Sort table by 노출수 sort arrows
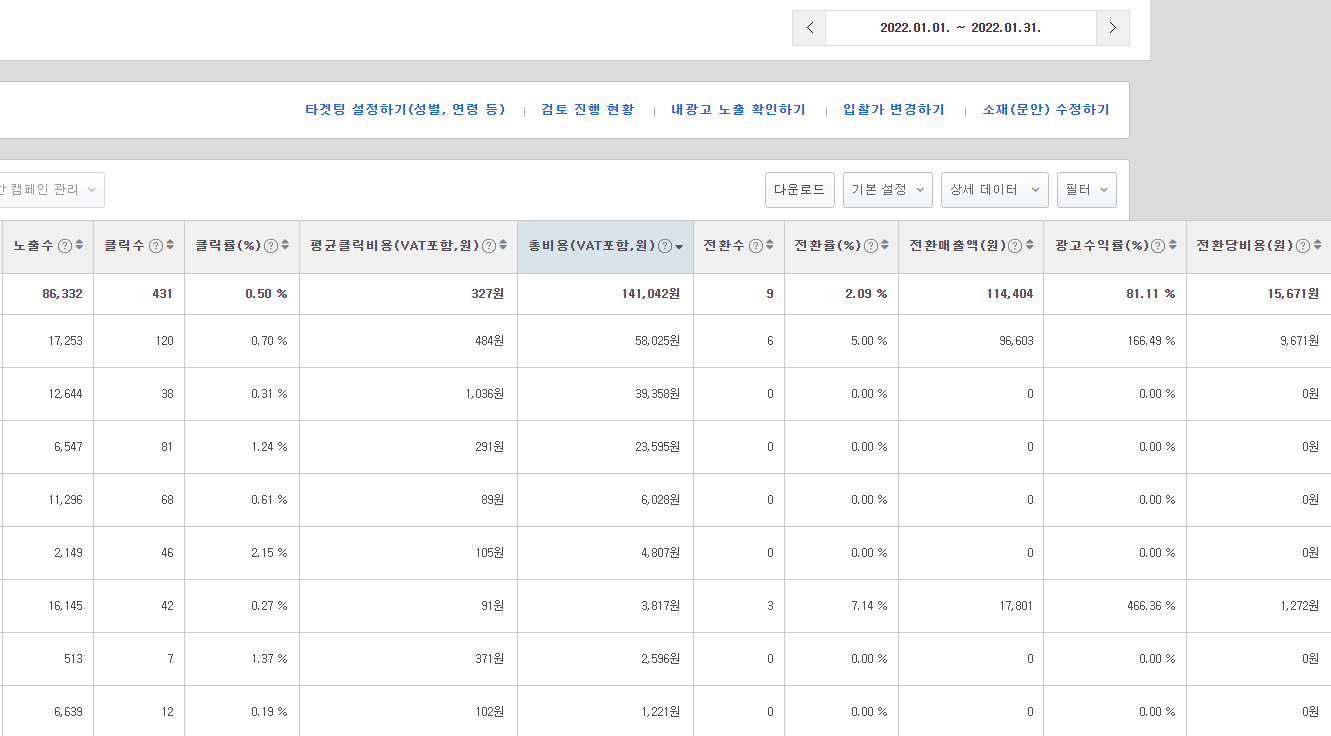 (x=80, y=246)
